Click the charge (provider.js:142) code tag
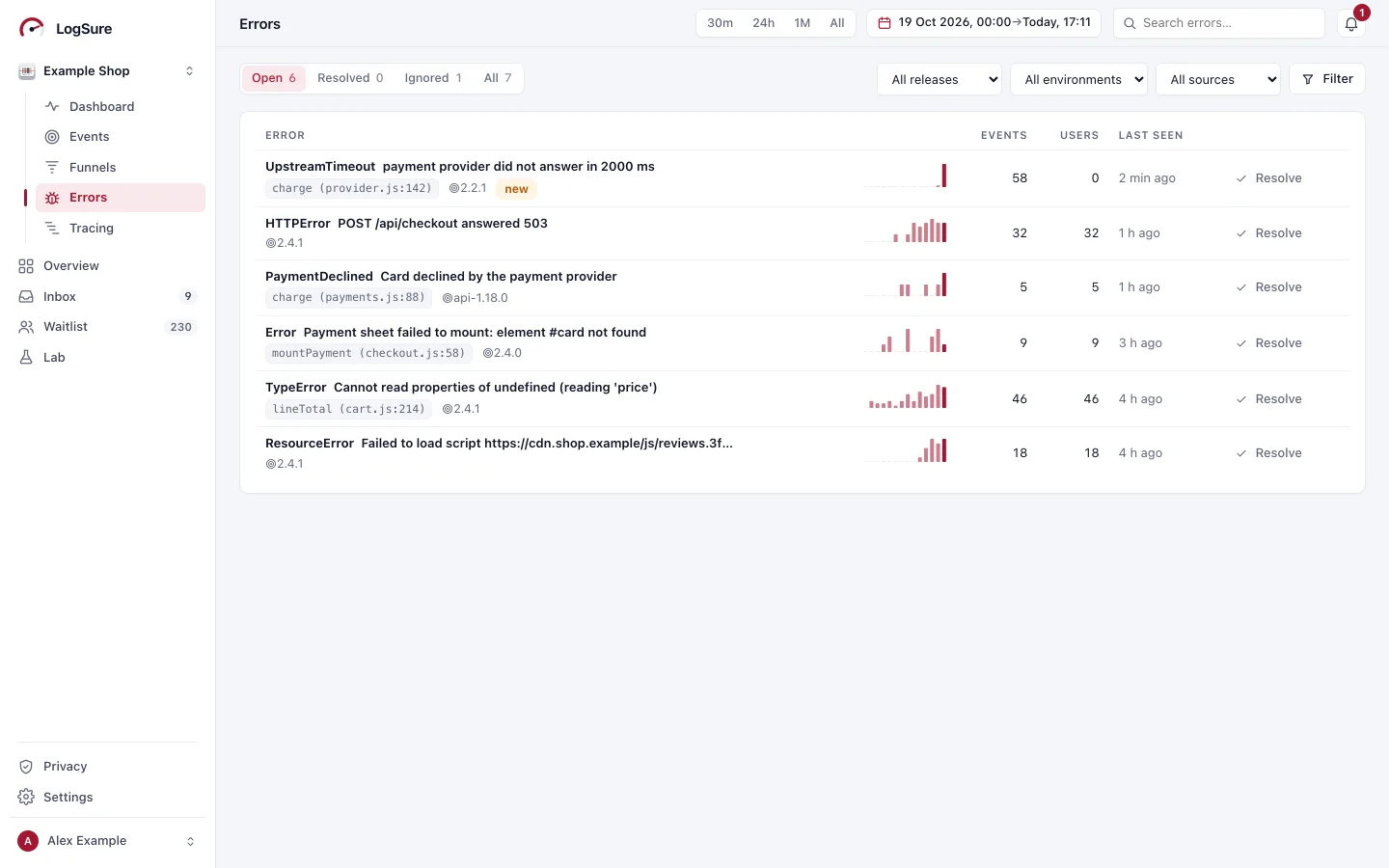Viewport: 1389px width, 868px height. tap(352, 189)
